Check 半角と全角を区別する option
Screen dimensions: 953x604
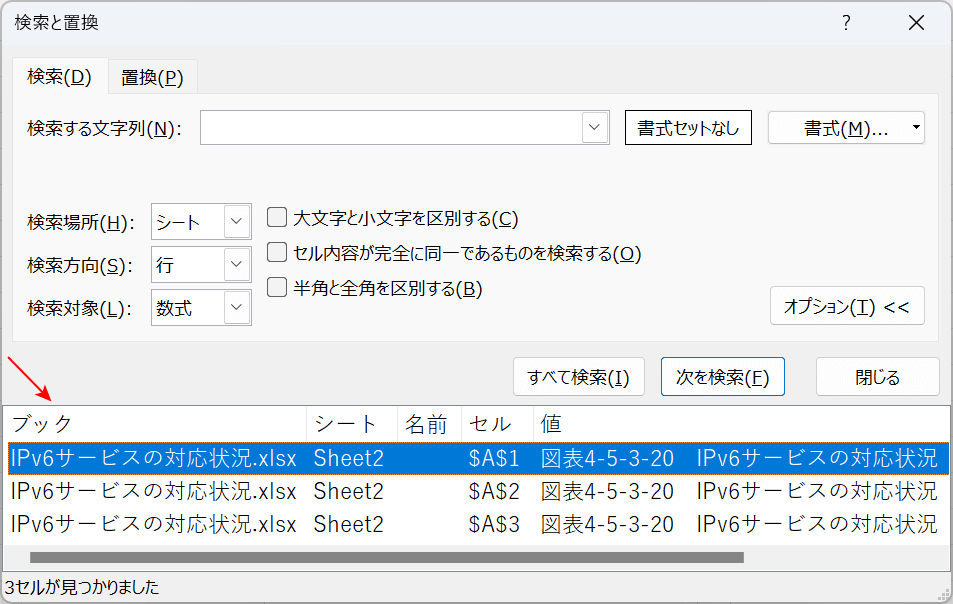(x=277, y=288)
